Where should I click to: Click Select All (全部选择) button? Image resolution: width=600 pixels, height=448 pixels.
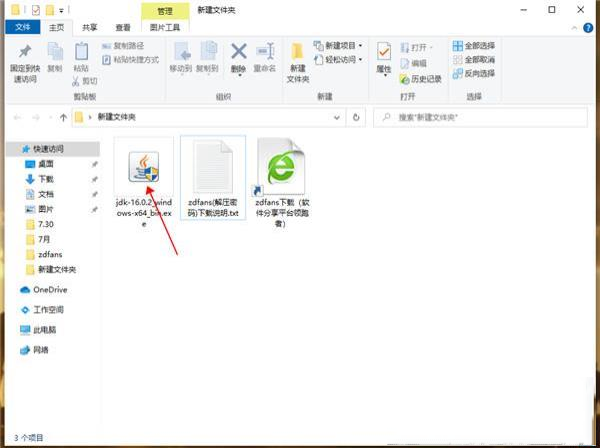[473, 45]
